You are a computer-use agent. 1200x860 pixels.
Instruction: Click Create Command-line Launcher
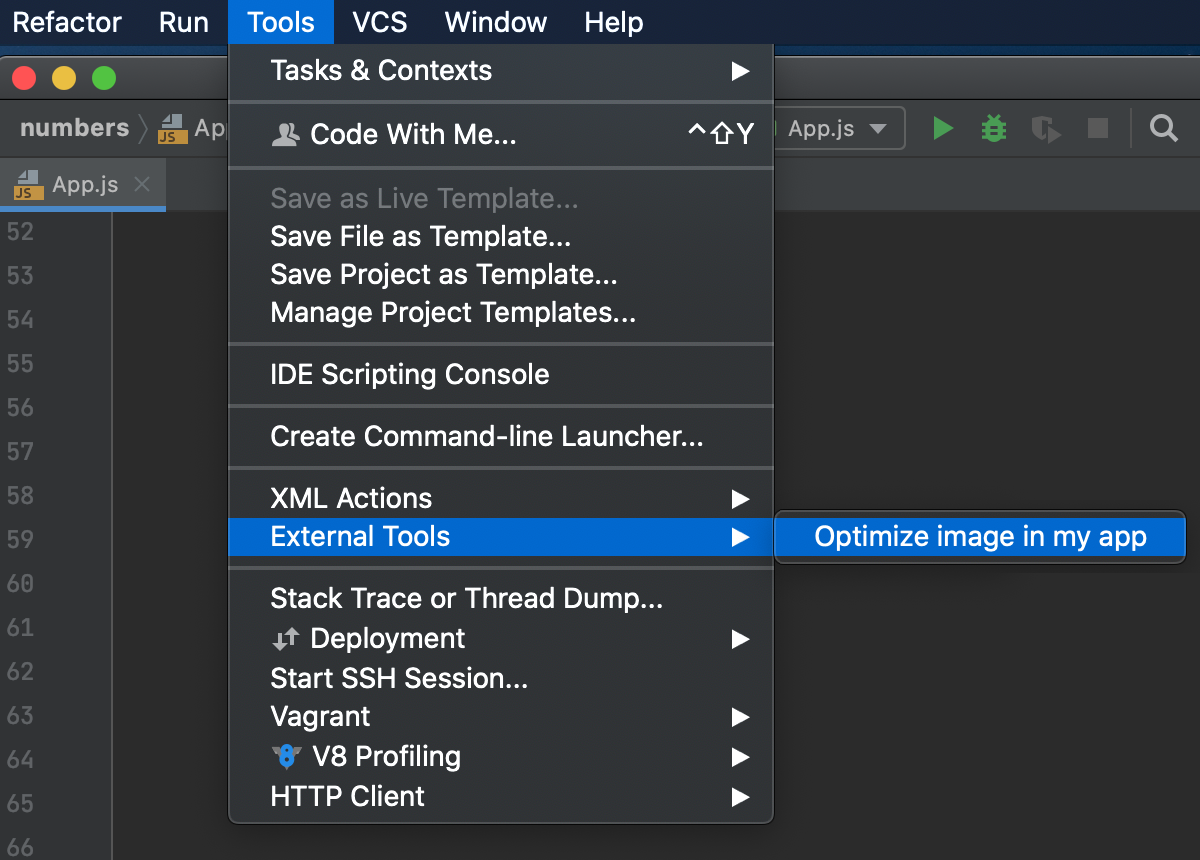tap(486, 437)
